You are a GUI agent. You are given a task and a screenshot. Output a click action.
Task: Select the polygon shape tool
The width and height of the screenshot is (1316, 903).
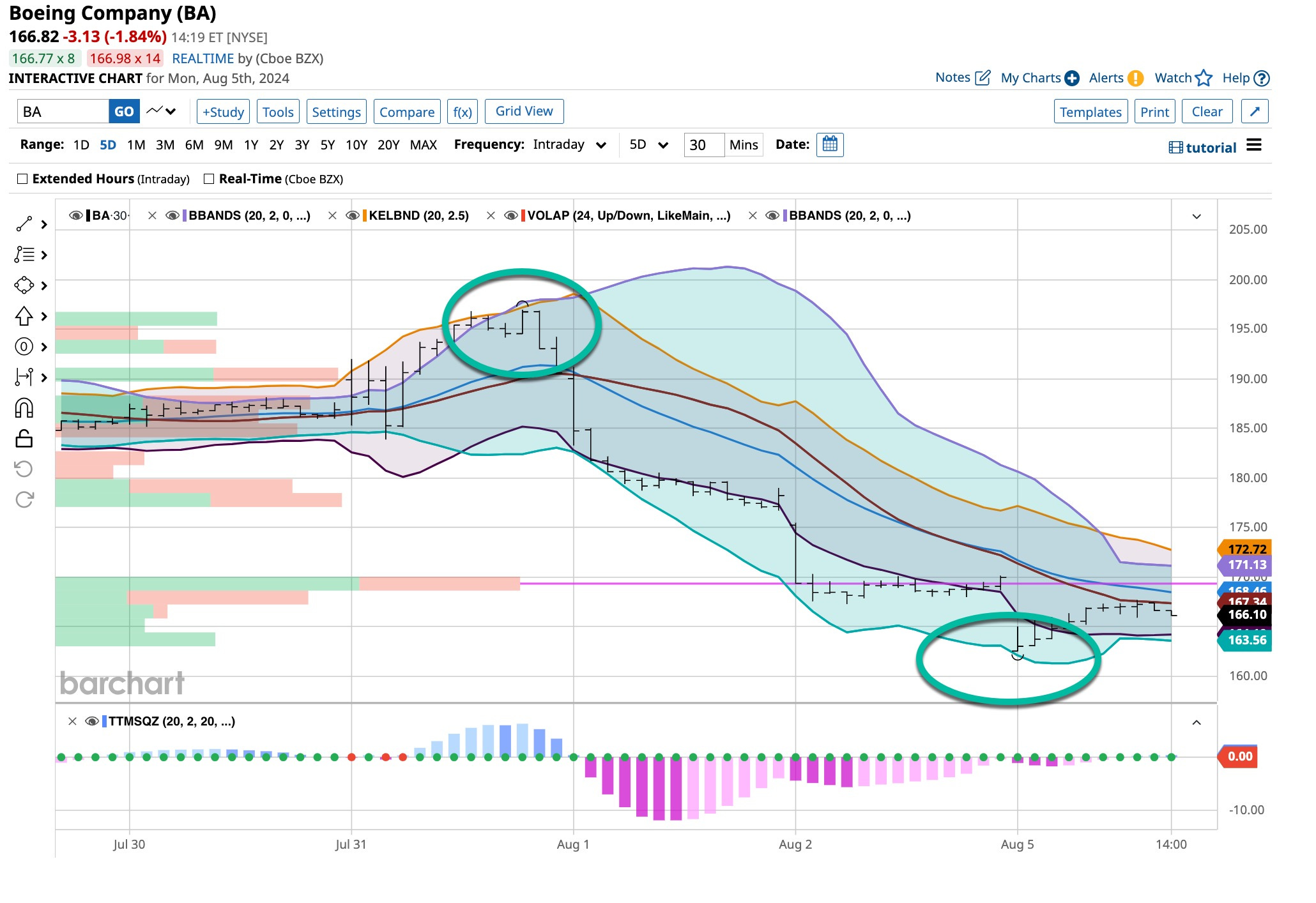click(24, 285)
